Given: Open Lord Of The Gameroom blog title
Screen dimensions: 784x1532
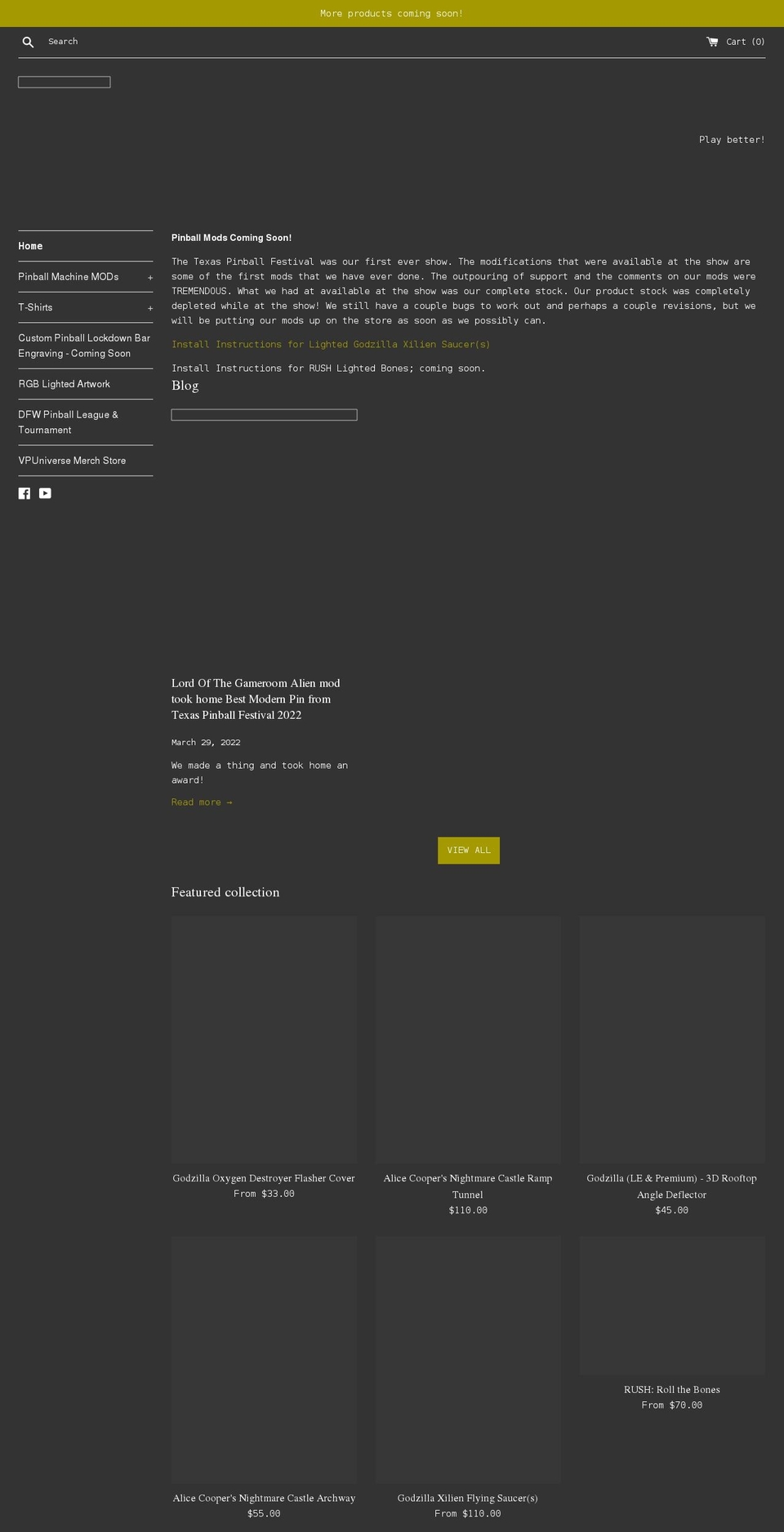Looking at the screenshot, I should (256, 699).
